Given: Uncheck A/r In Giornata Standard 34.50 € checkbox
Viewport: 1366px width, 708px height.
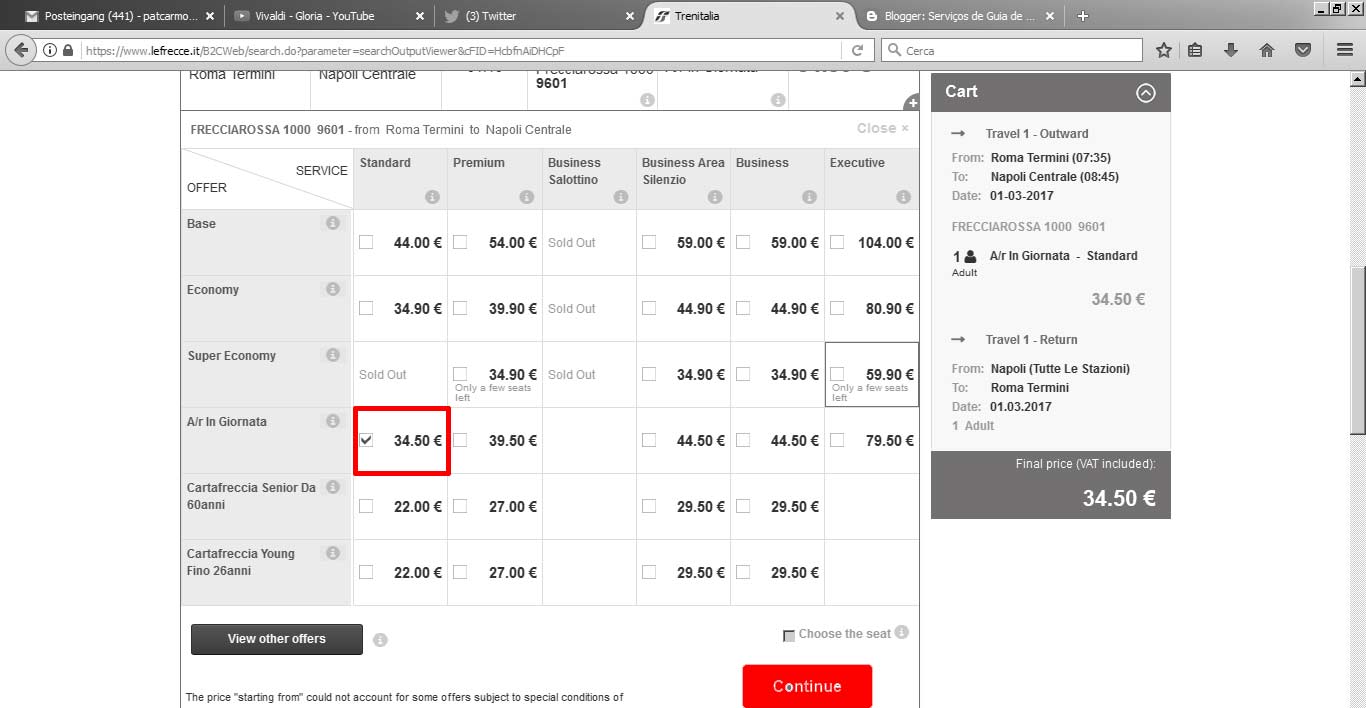Looking at the screenshot, I should coord(366,440).
